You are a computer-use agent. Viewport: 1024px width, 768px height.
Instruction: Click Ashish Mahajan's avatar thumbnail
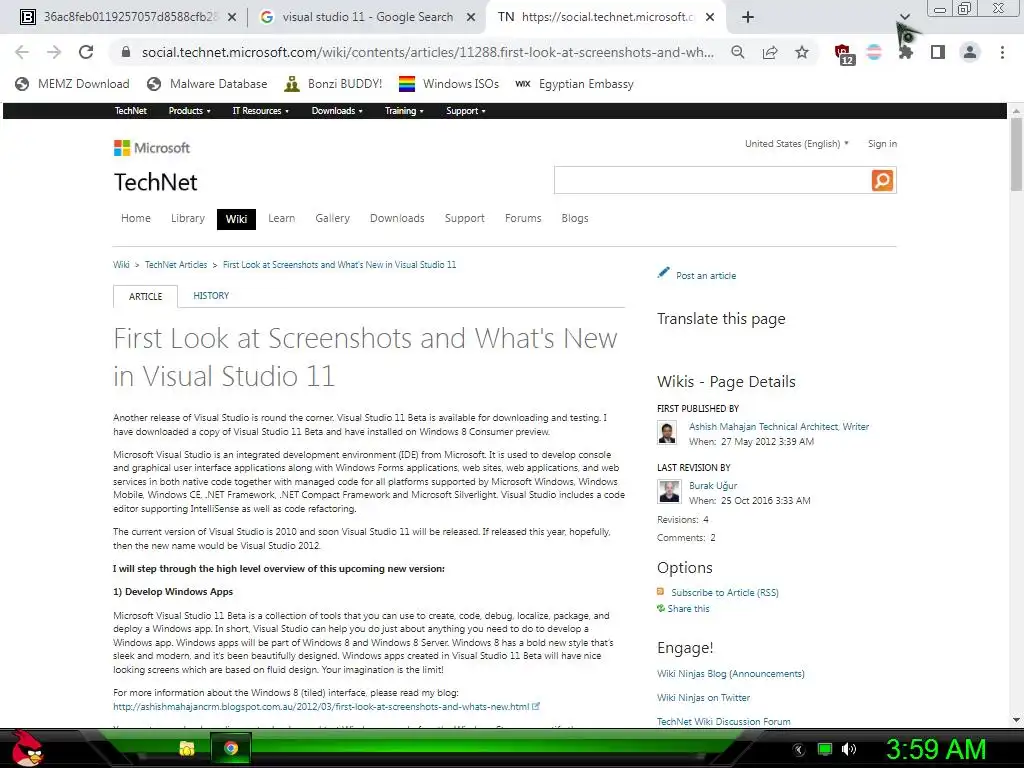tap(667, 433)
